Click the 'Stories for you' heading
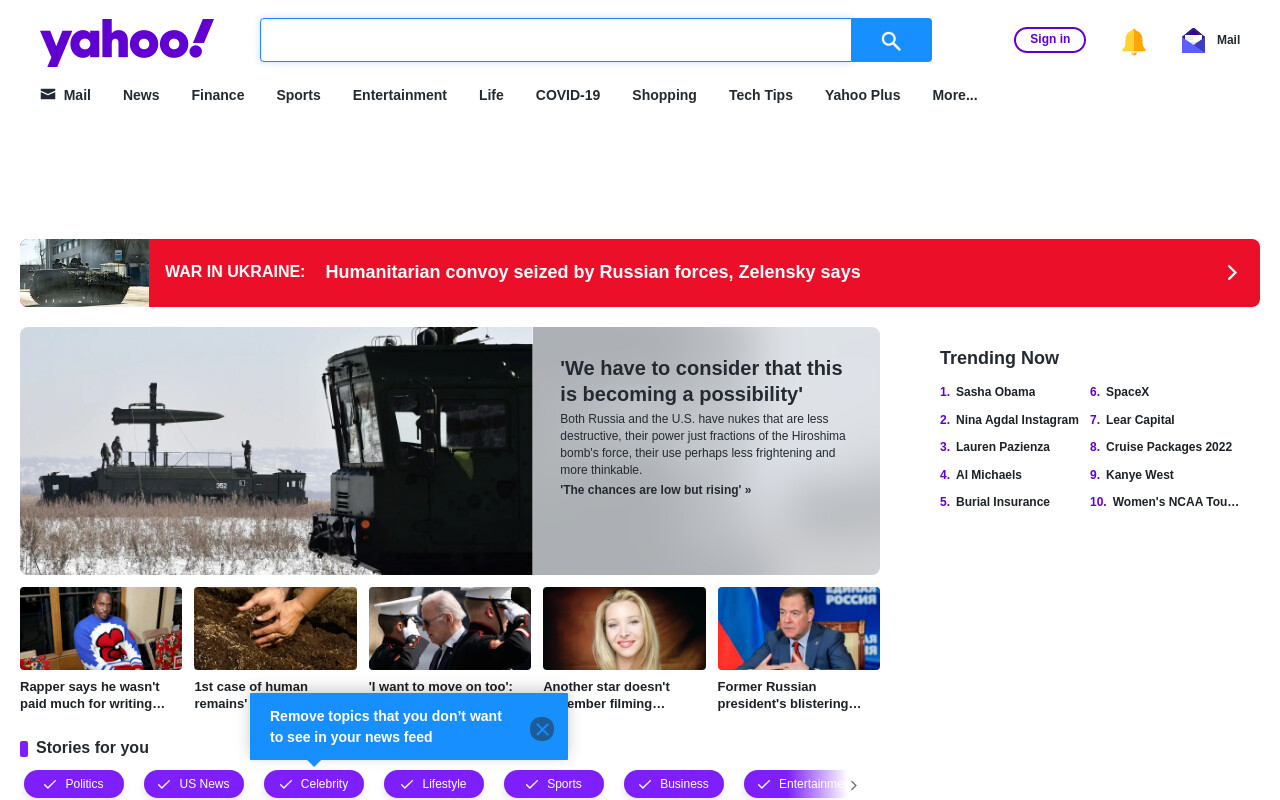1280x800 pixels. pos(92,747)
